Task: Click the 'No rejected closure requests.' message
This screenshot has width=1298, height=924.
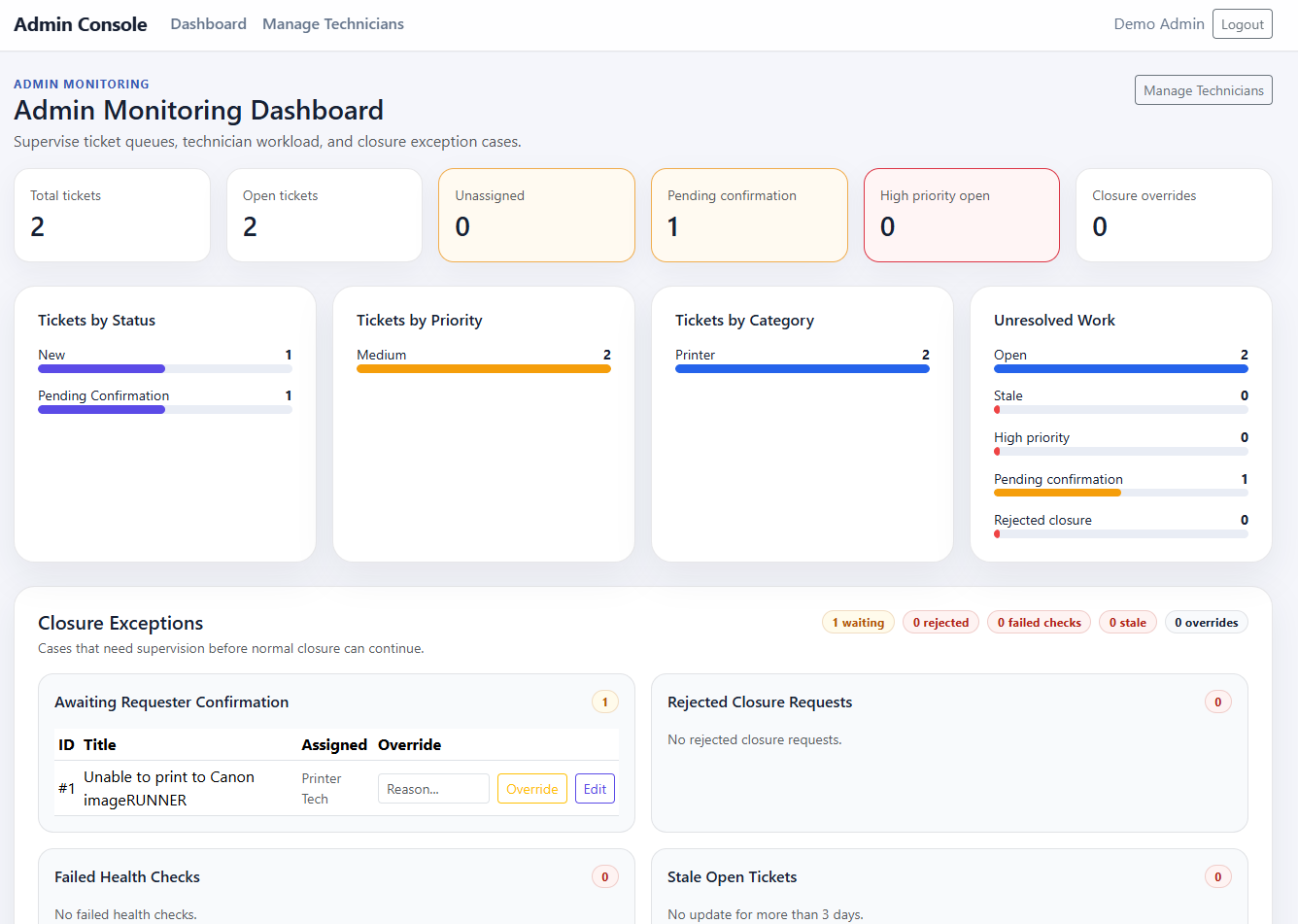Action: [755, 740]
